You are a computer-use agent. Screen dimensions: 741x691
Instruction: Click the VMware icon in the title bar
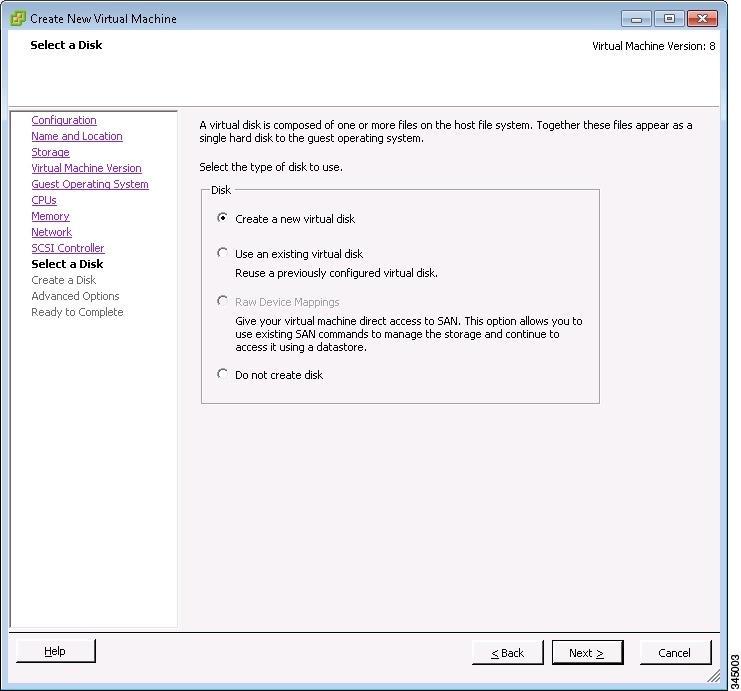pyautogui.click(x=18, y=18)
